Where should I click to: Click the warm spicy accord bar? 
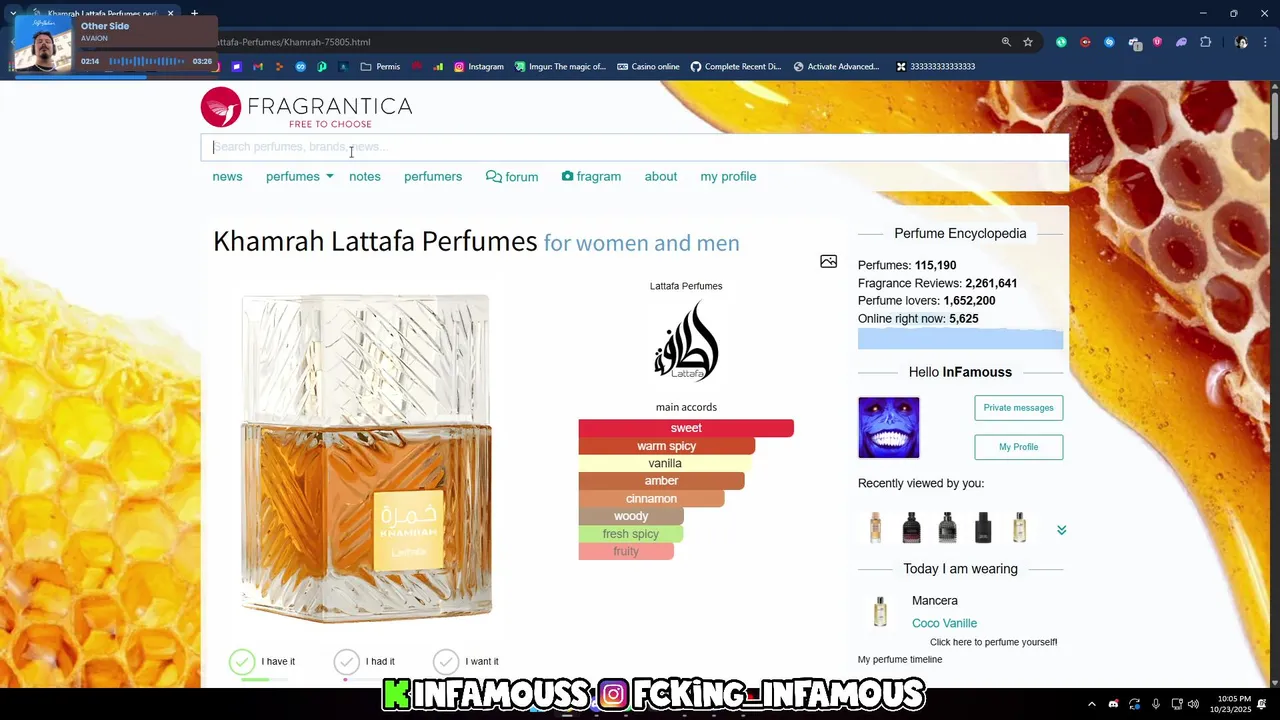(666, 446)
